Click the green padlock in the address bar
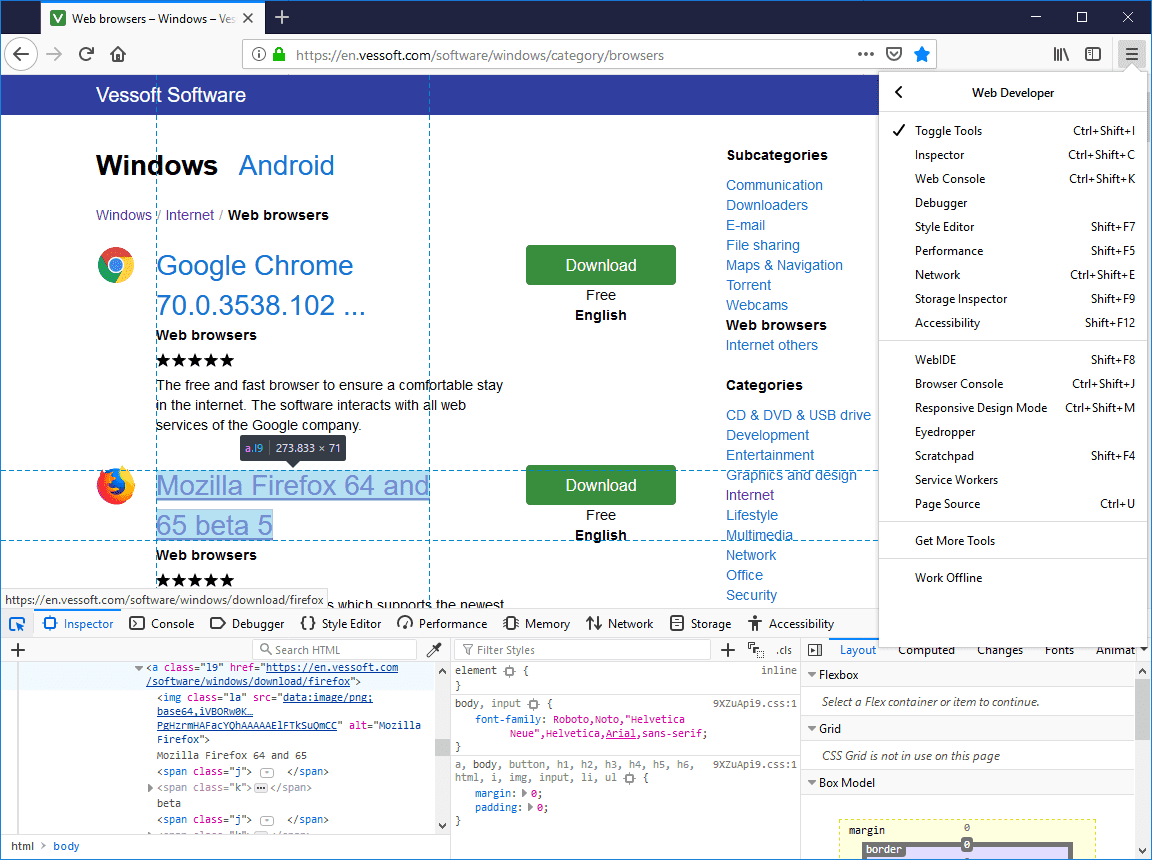This screenshot has width=1152, height=860. tap(279, 54)
